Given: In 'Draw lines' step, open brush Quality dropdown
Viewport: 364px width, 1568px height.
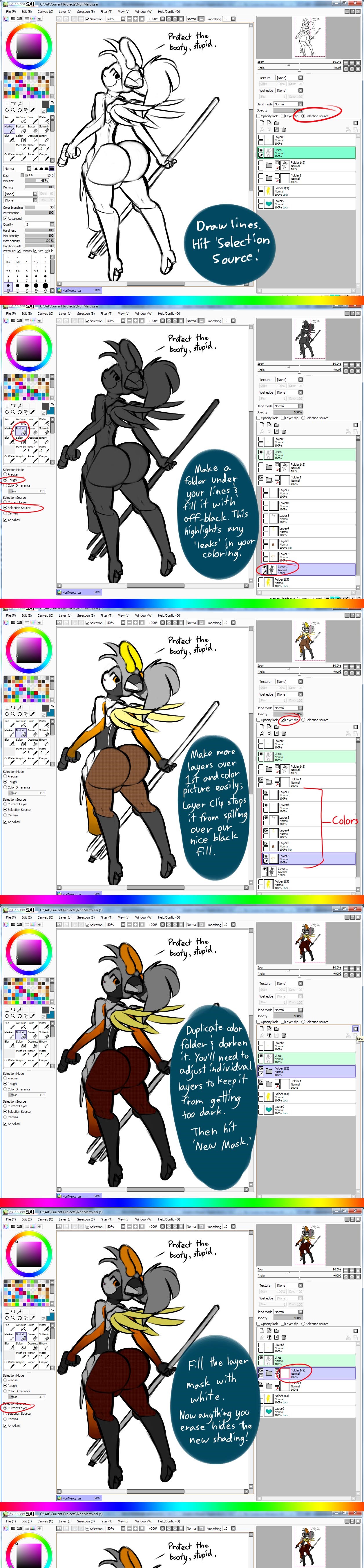Looking at the screenshot, I should (39, 225).
